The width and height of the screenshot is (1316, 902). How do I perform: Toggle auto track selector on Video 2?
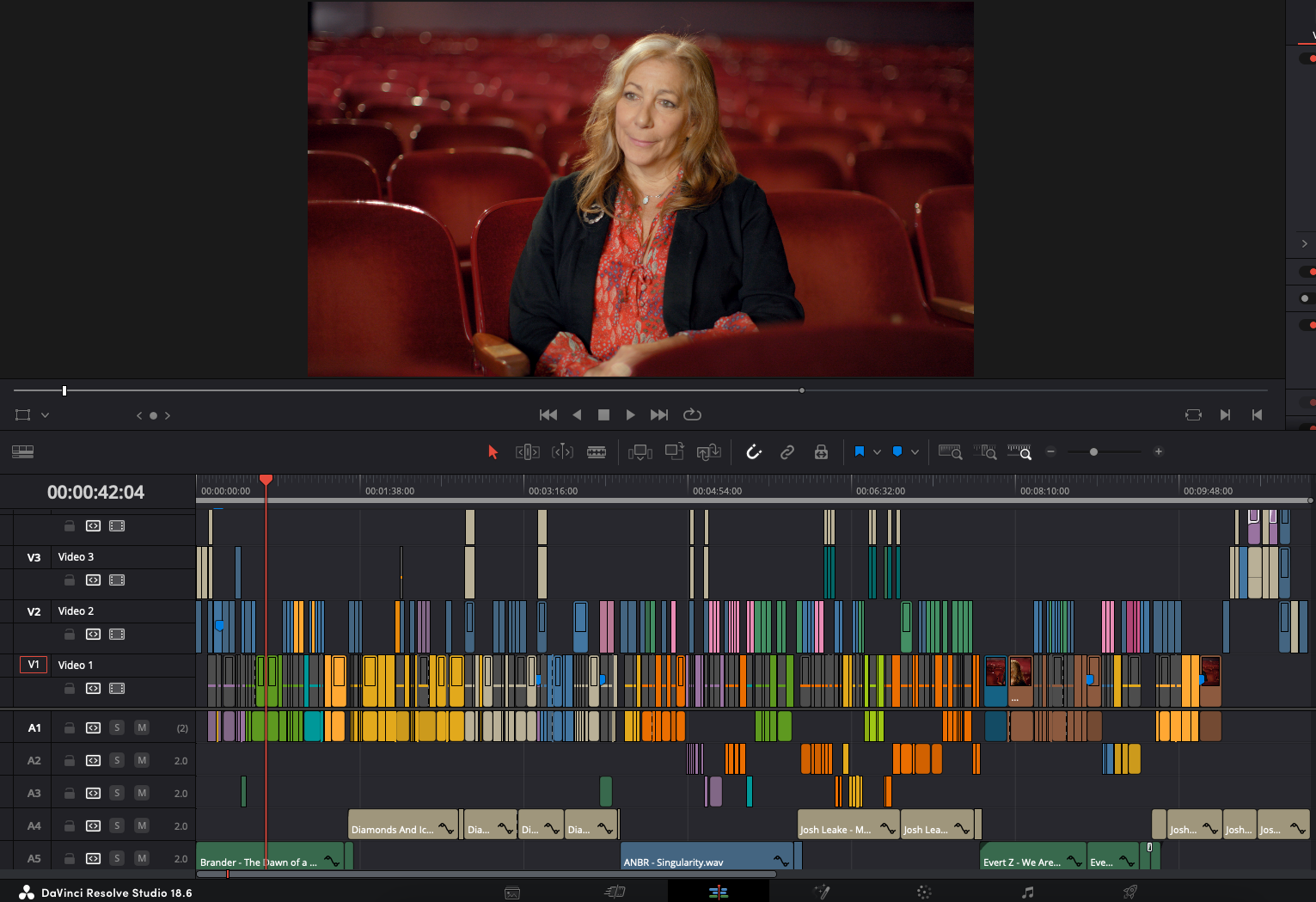coord(93,635)
